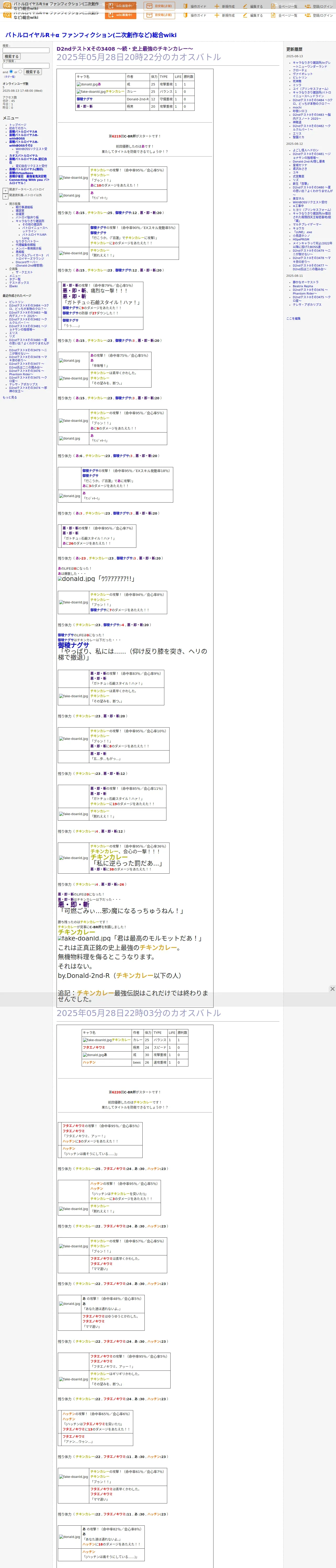This screenshot has height=1568, width=336.
Task: Open 直轄@雀荘 最強雀鬼決定戦 menu link
Action: click(27, 176)
